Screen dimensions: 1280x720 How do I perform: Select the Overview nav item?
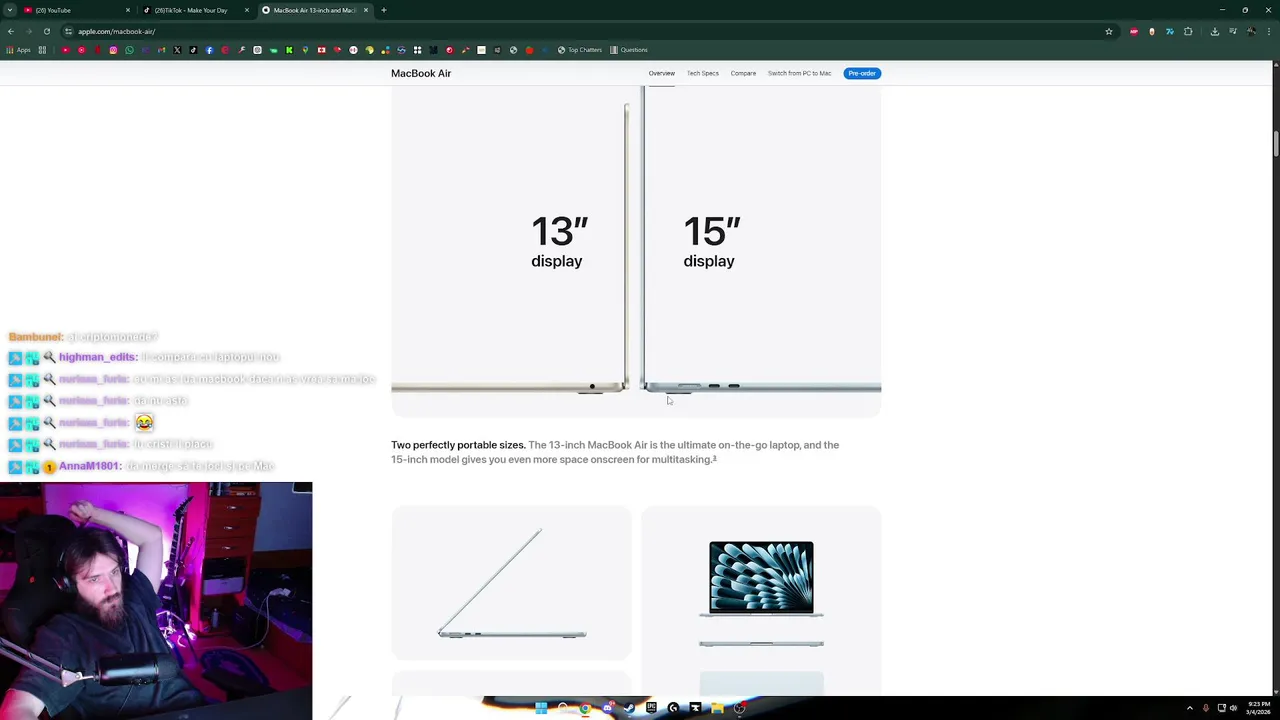661,73
